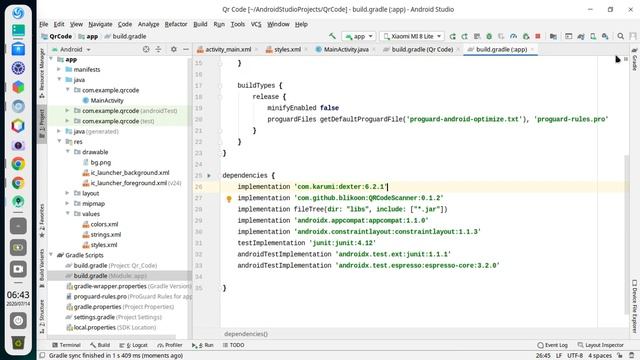This screenshot has width=640, height=360.
Task: Open the AVD Manager phone icon
Action: pos(593,36)
